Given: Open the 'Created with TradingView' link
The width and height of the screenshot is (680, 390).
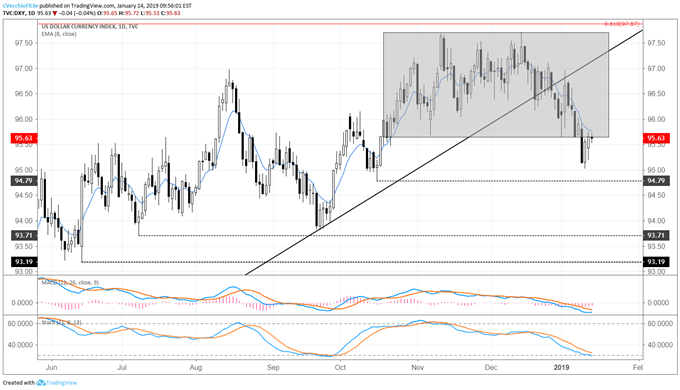Looking at the screenshot, I should tap(40, 383).
